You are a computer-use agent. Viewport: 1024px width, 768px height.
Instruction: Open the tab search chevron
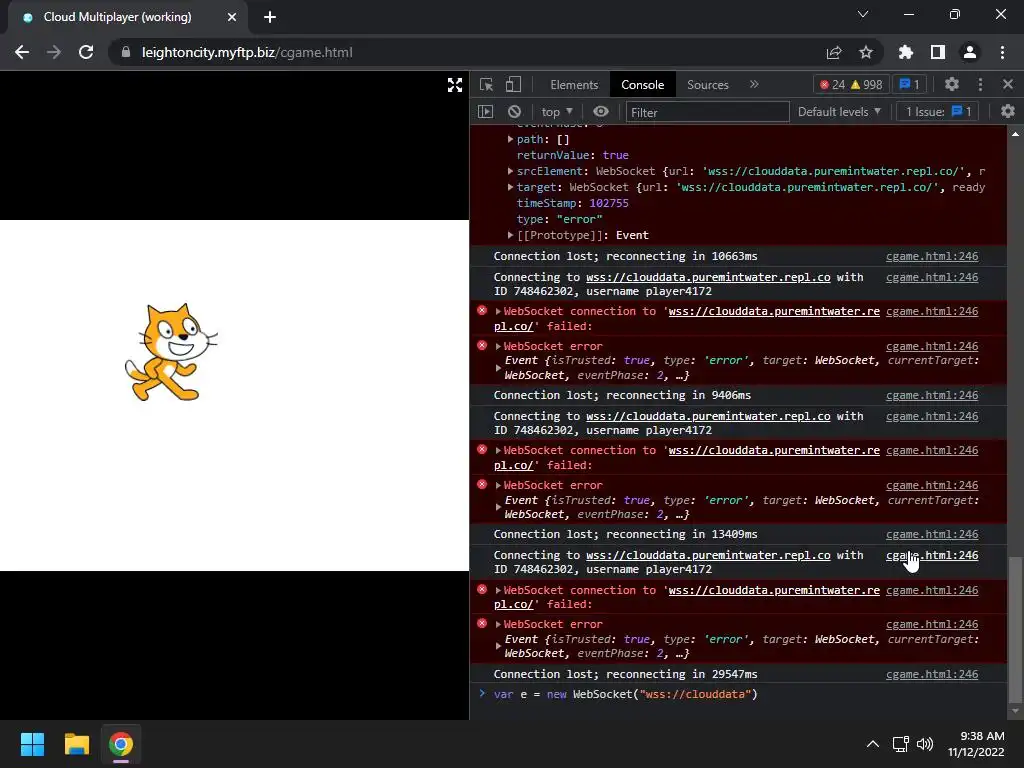coord(863,14)
